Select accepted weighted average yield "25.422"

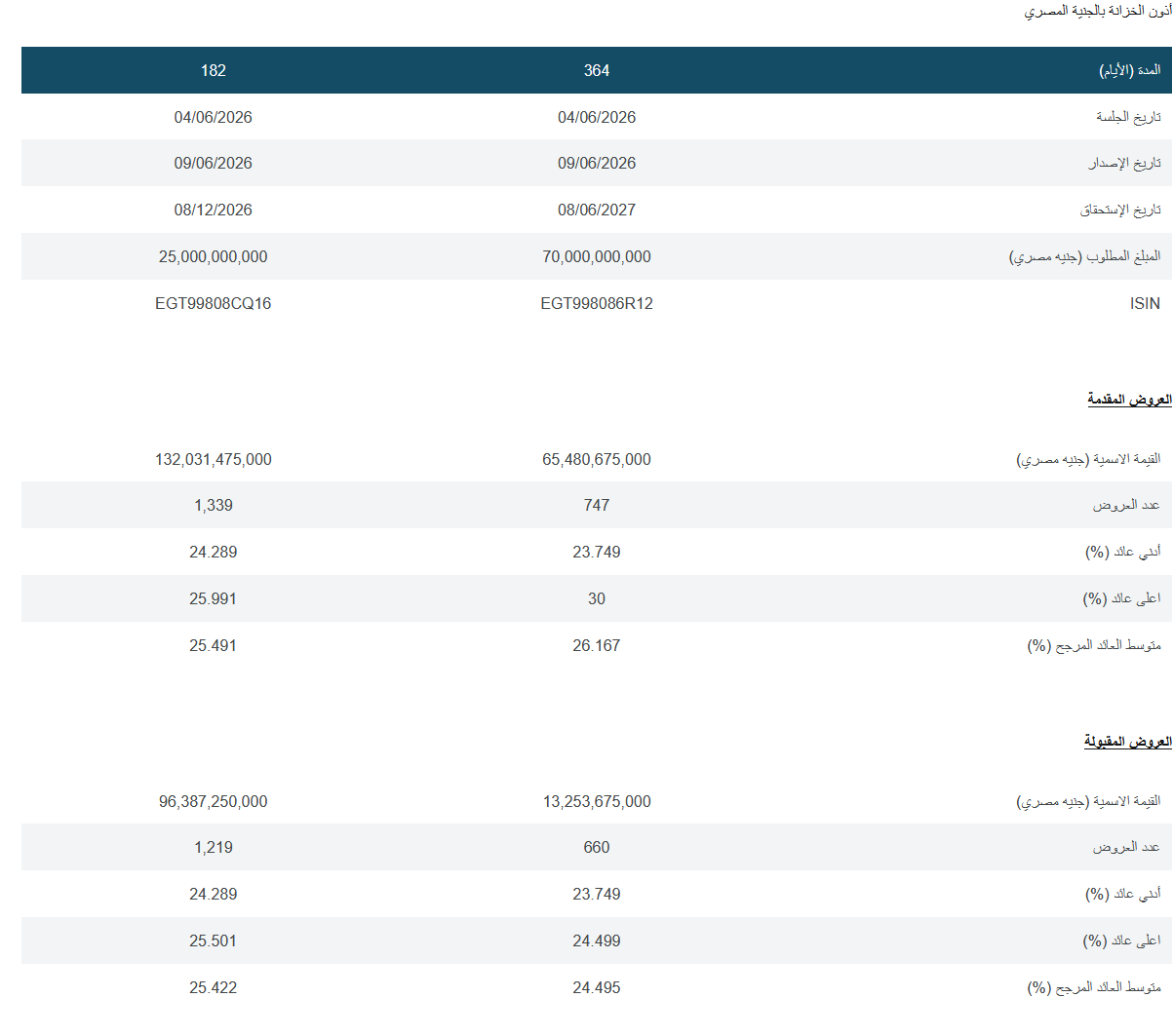214,987
